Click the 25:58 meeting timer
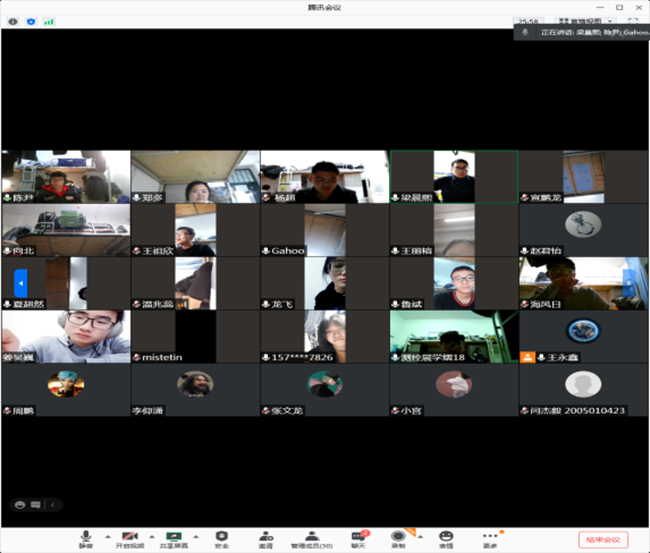Image resolution: width=650 pixels, height=553 pixels. pos(528,21)
